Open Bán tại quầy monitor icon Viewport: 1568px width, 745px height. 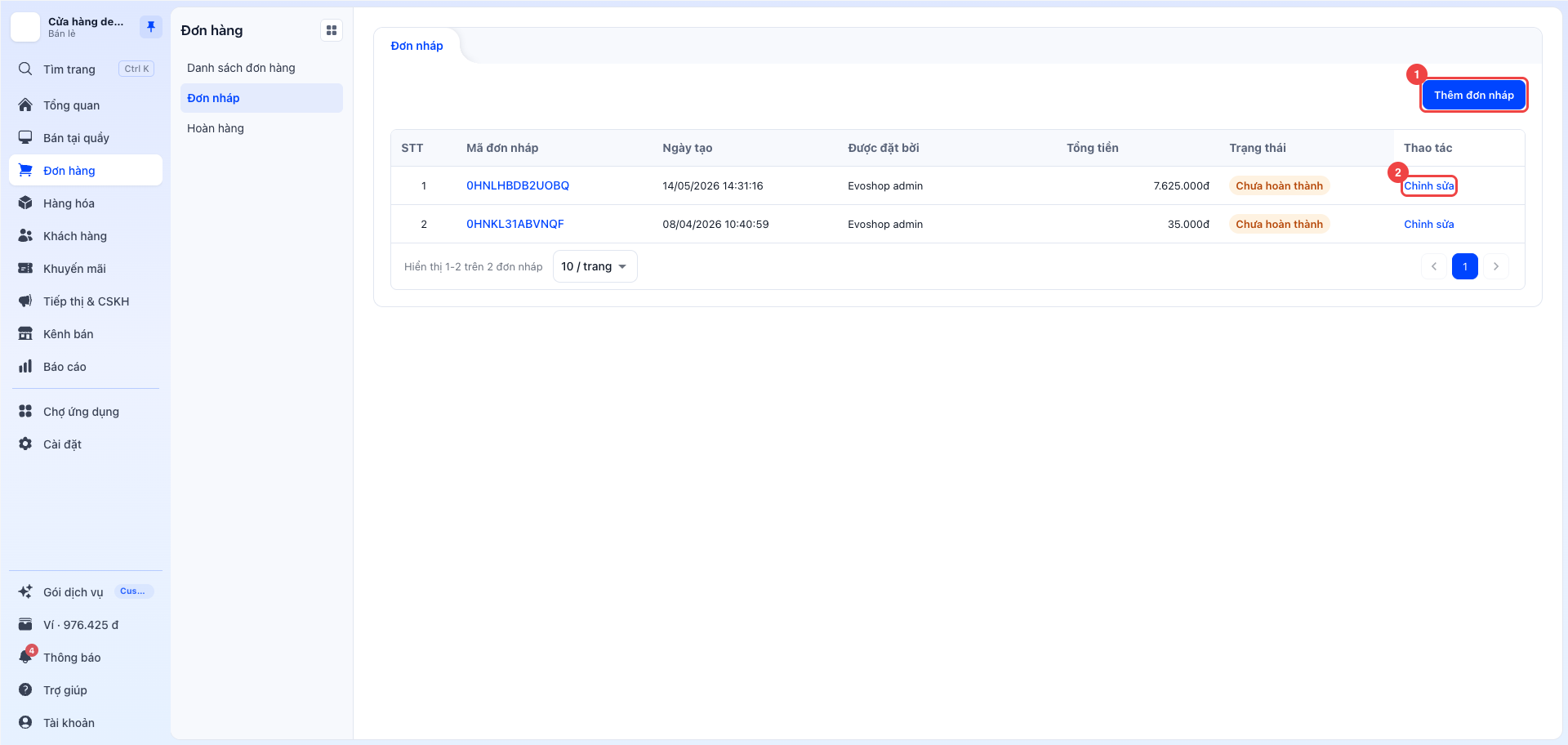pyautogui.click(x=25, y=137)
